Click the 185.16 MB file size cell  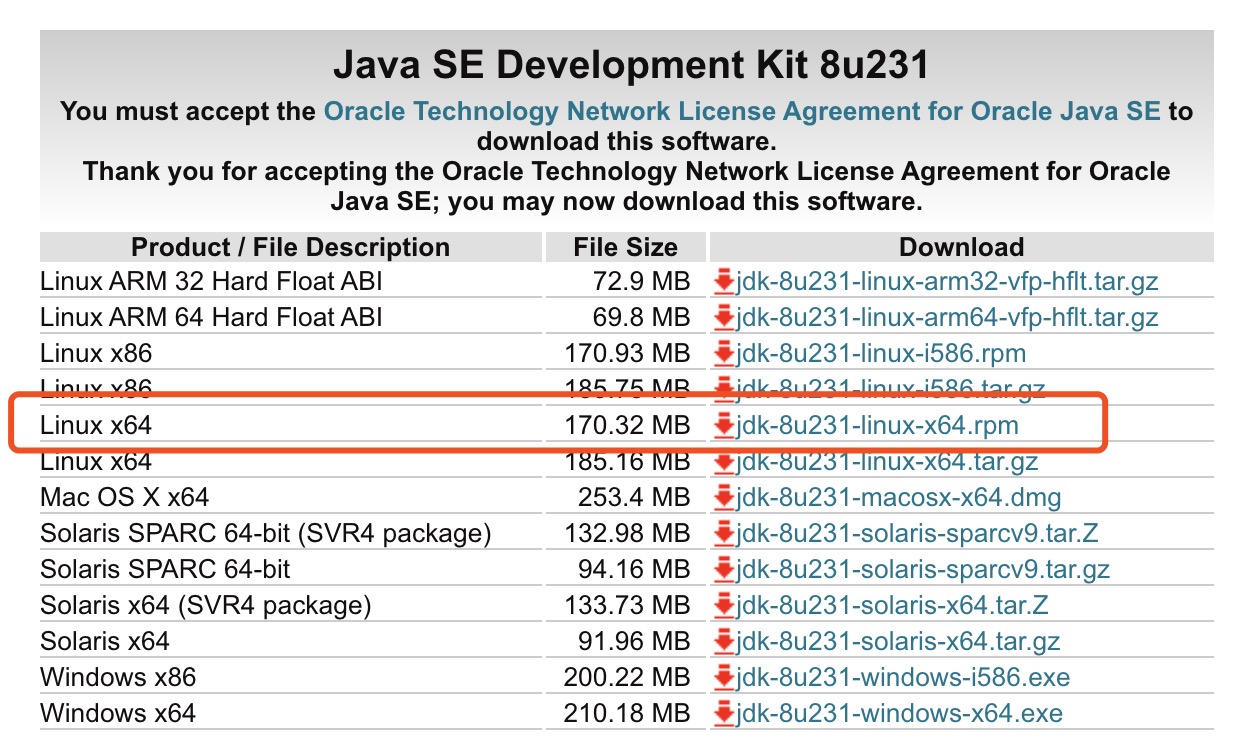click(626, 463)
